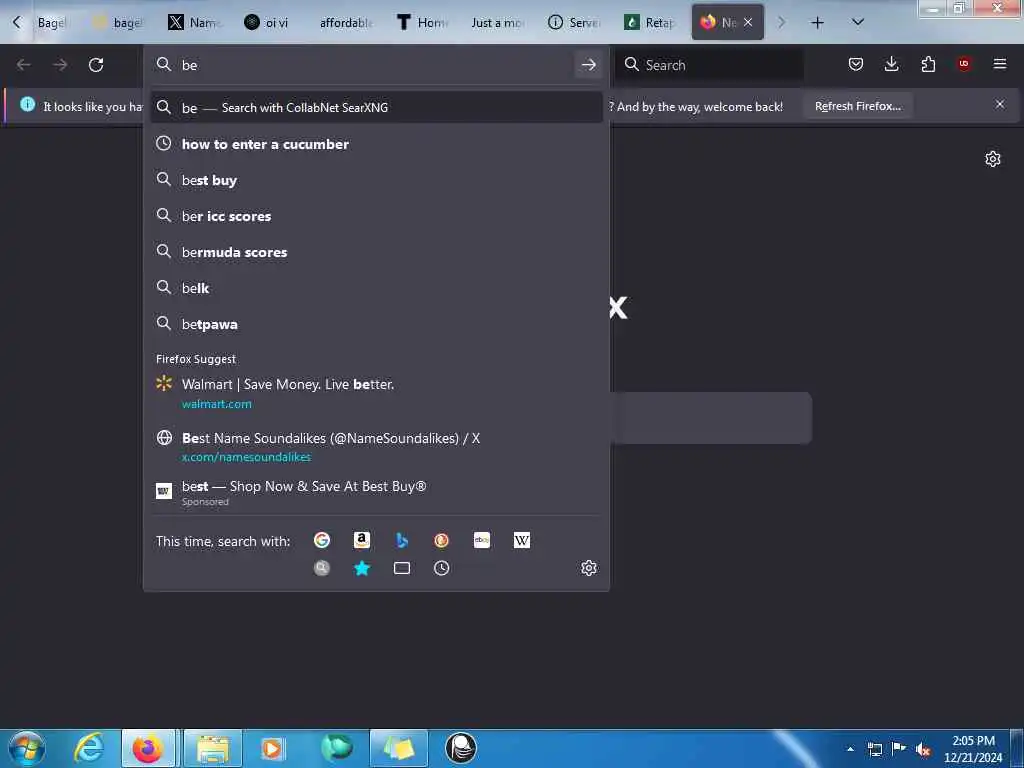1024x768 pixels.
Task: Search this time with eBay
Action: (x=482, y=540)
